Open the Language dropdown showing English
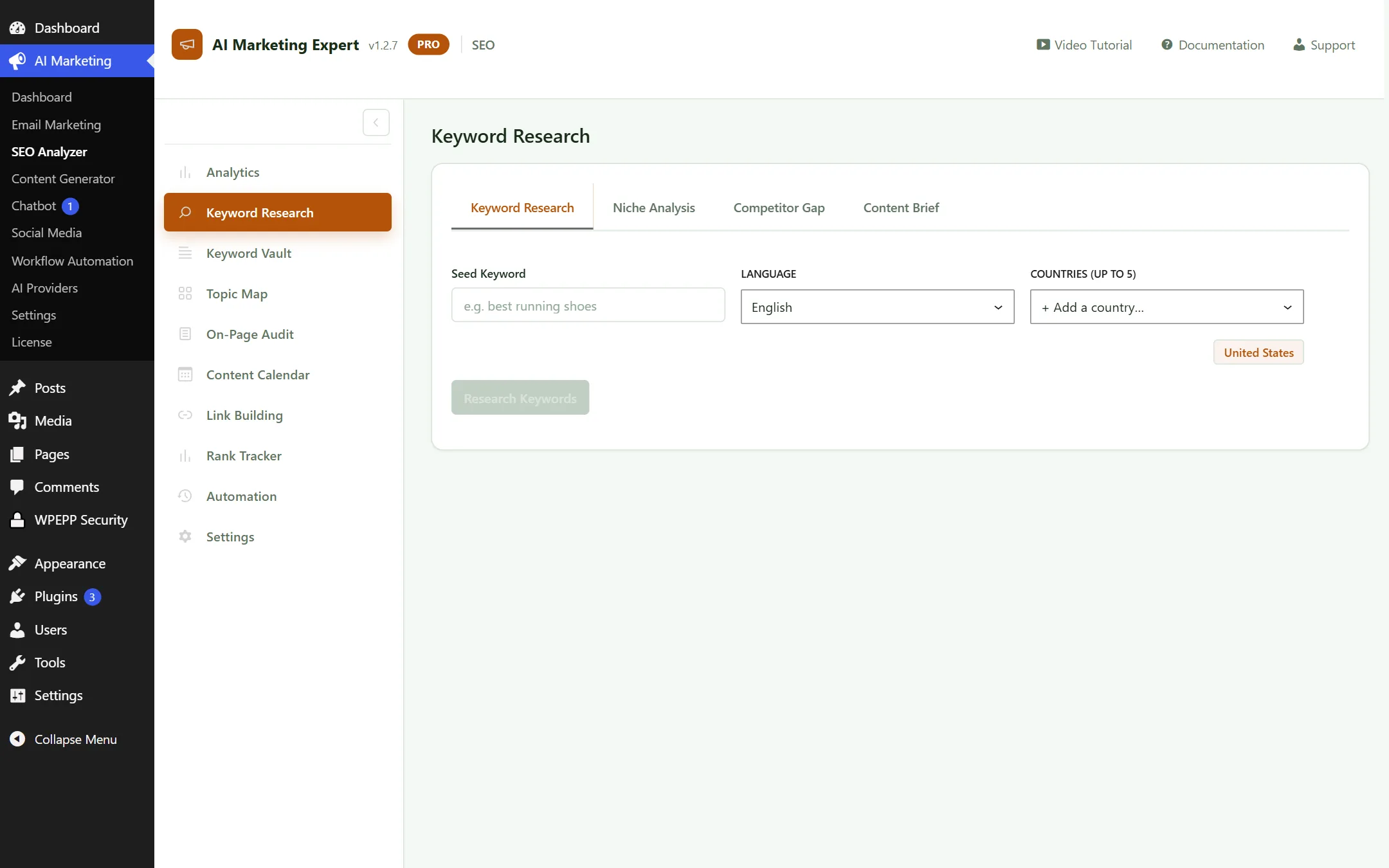The image size is (1389, 868). (877, 307)
